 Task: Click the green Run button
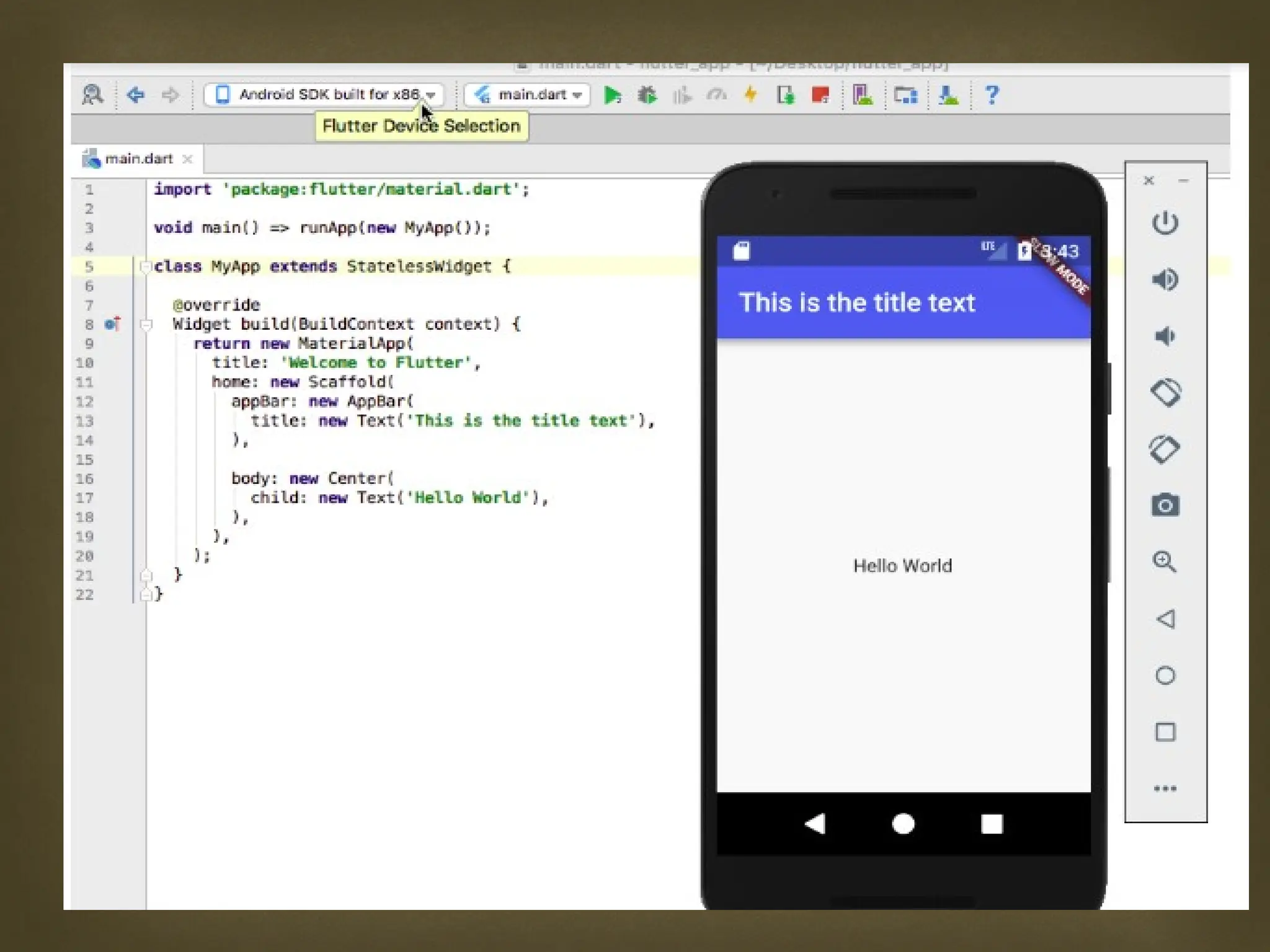click(x=612, y=95)
